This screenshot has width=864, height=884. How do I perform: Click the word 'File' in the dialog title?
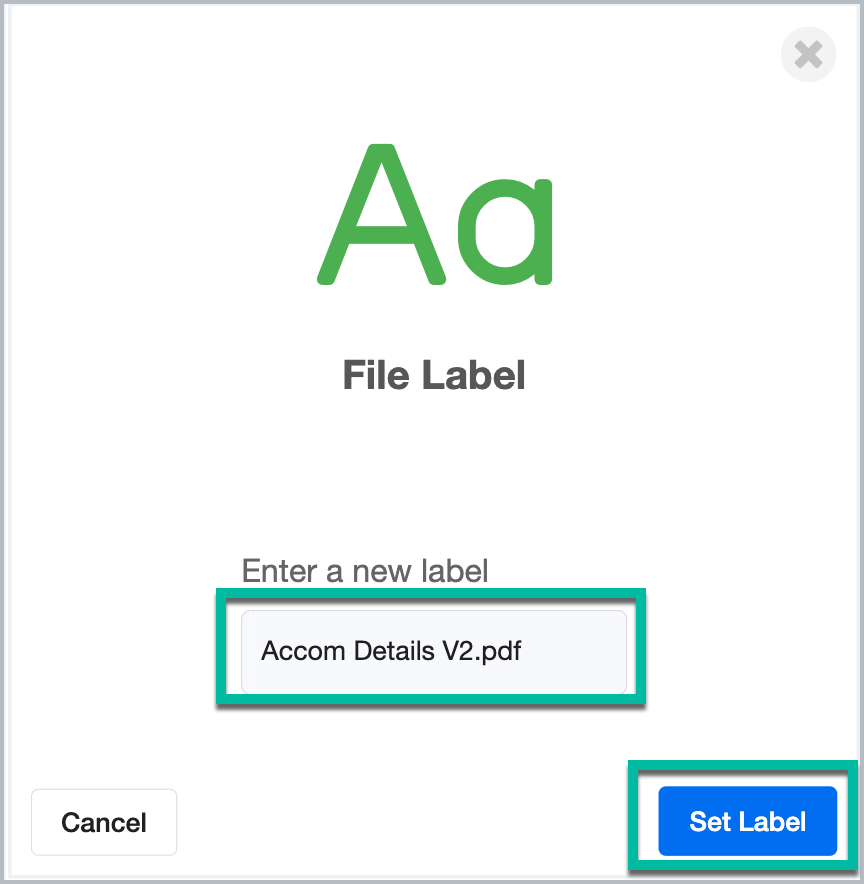point(376,375)
